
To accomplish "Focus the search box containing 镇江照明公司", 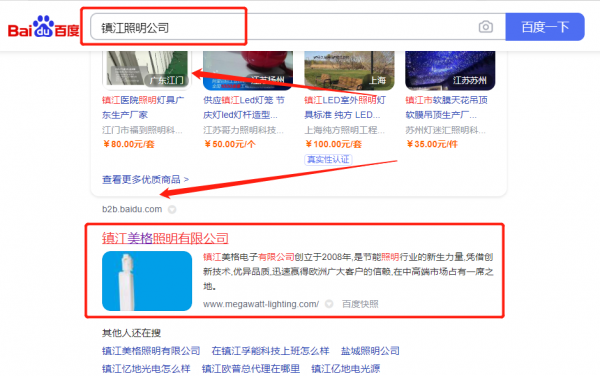I will 284,27.
